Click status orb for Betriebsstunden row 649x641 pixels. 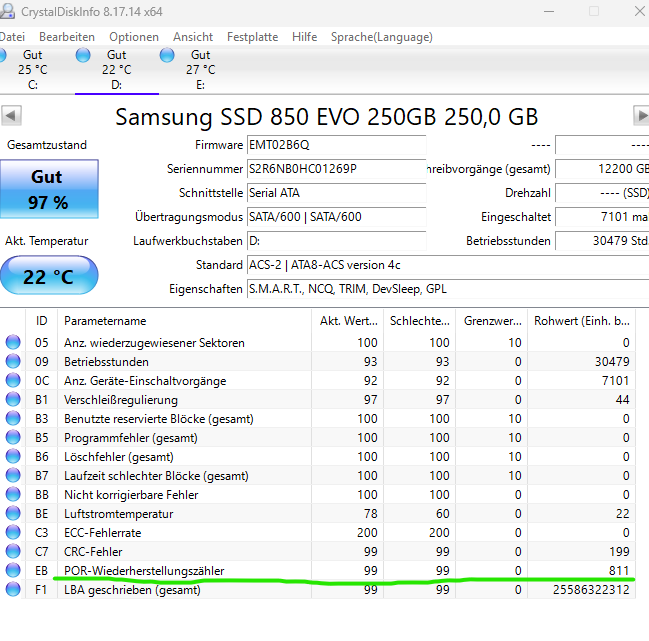click(x=13, y=361)
